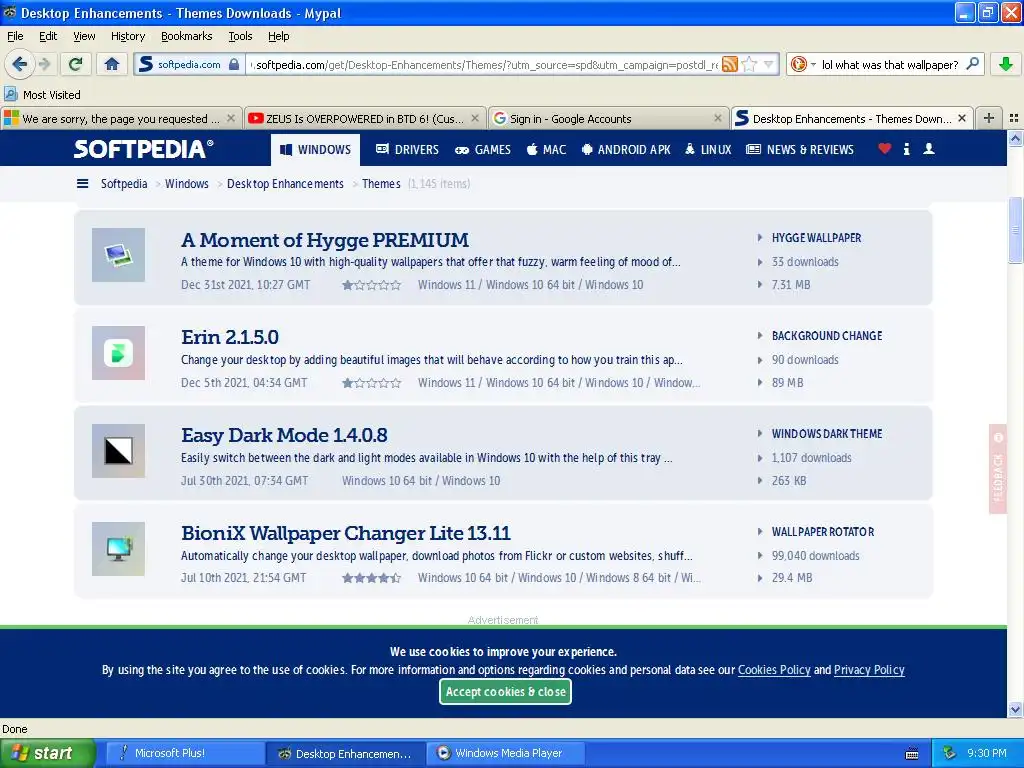Open Downloads with the green arrow icon
This screenshot has width=1024, height=768.
pyautogui.click(x=1006, y=64)
